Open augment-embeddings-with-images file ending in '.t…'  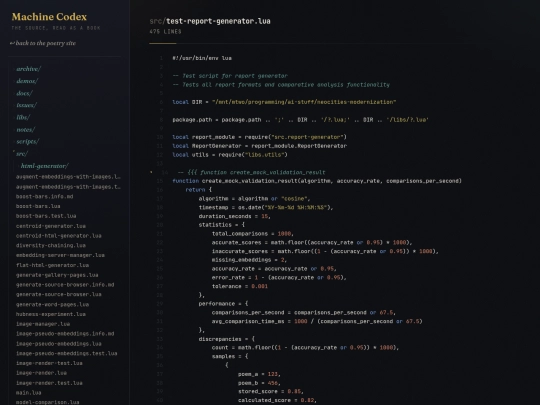tap(68, 187)
